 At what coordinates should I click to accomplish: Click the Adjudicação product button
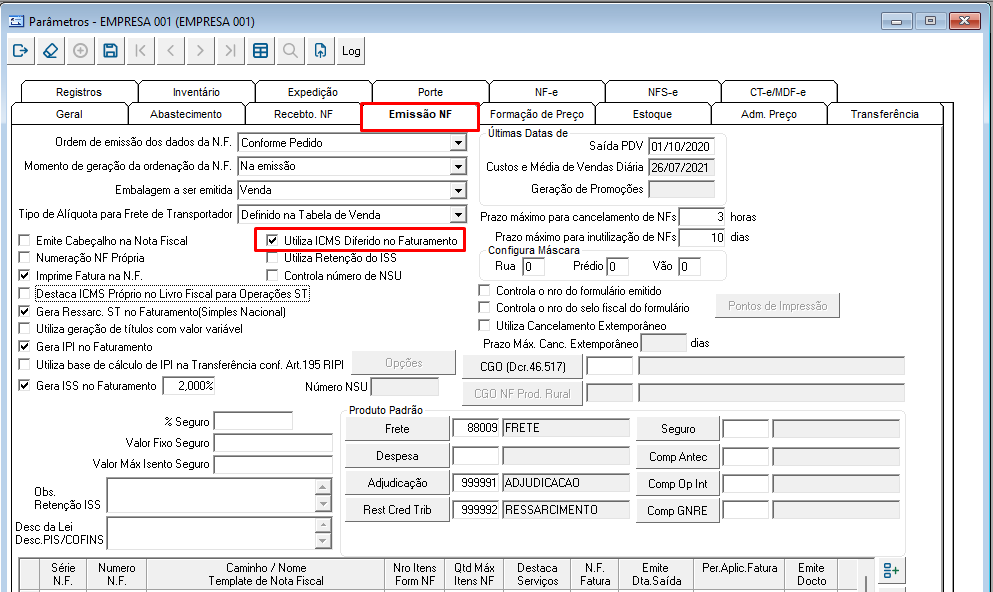click(x=397, y=482)
